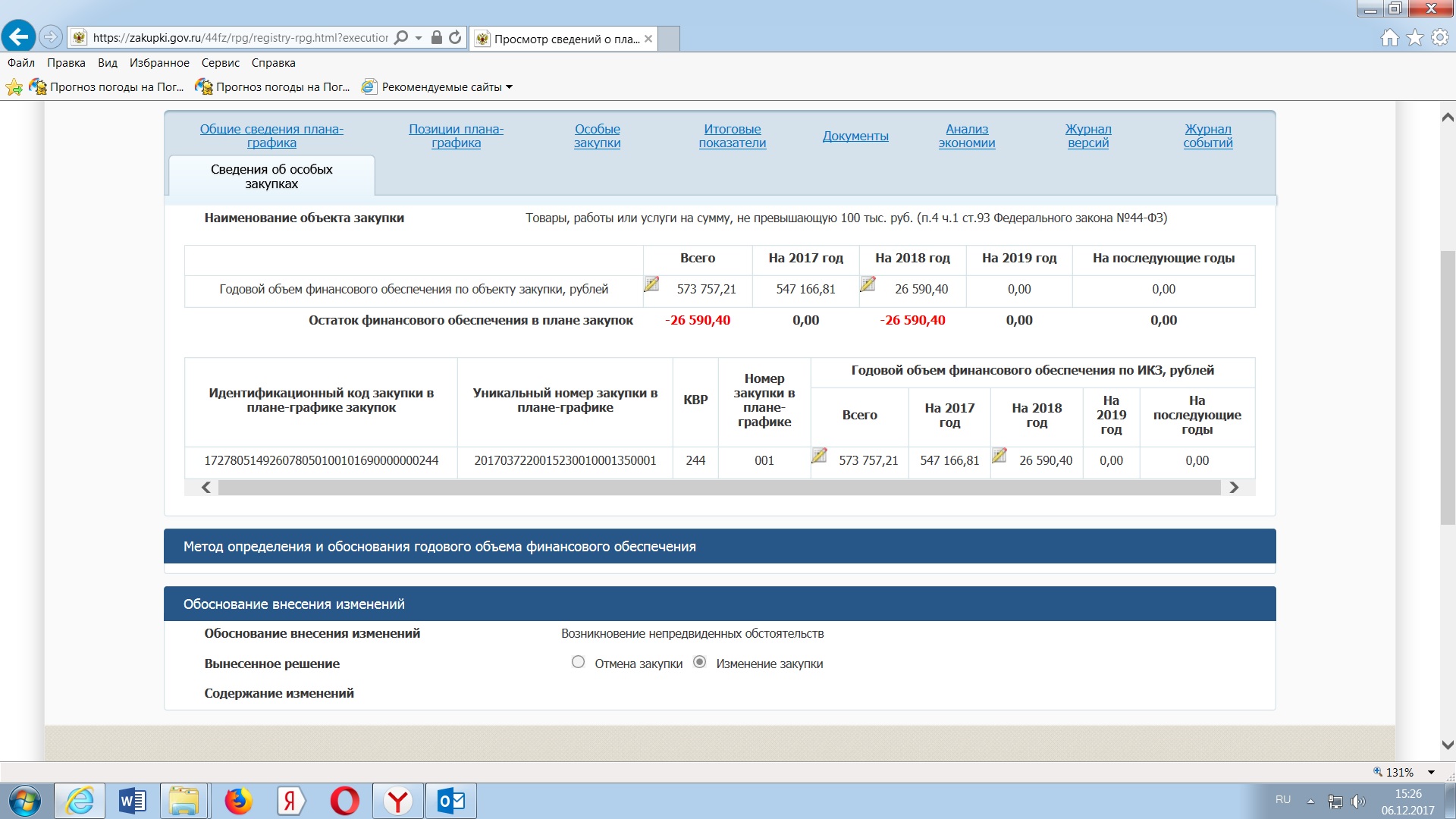Click edit pencil icon beside 26 590,40 in top table
The image size is (1456, 819).
click(x=868, y=284)
